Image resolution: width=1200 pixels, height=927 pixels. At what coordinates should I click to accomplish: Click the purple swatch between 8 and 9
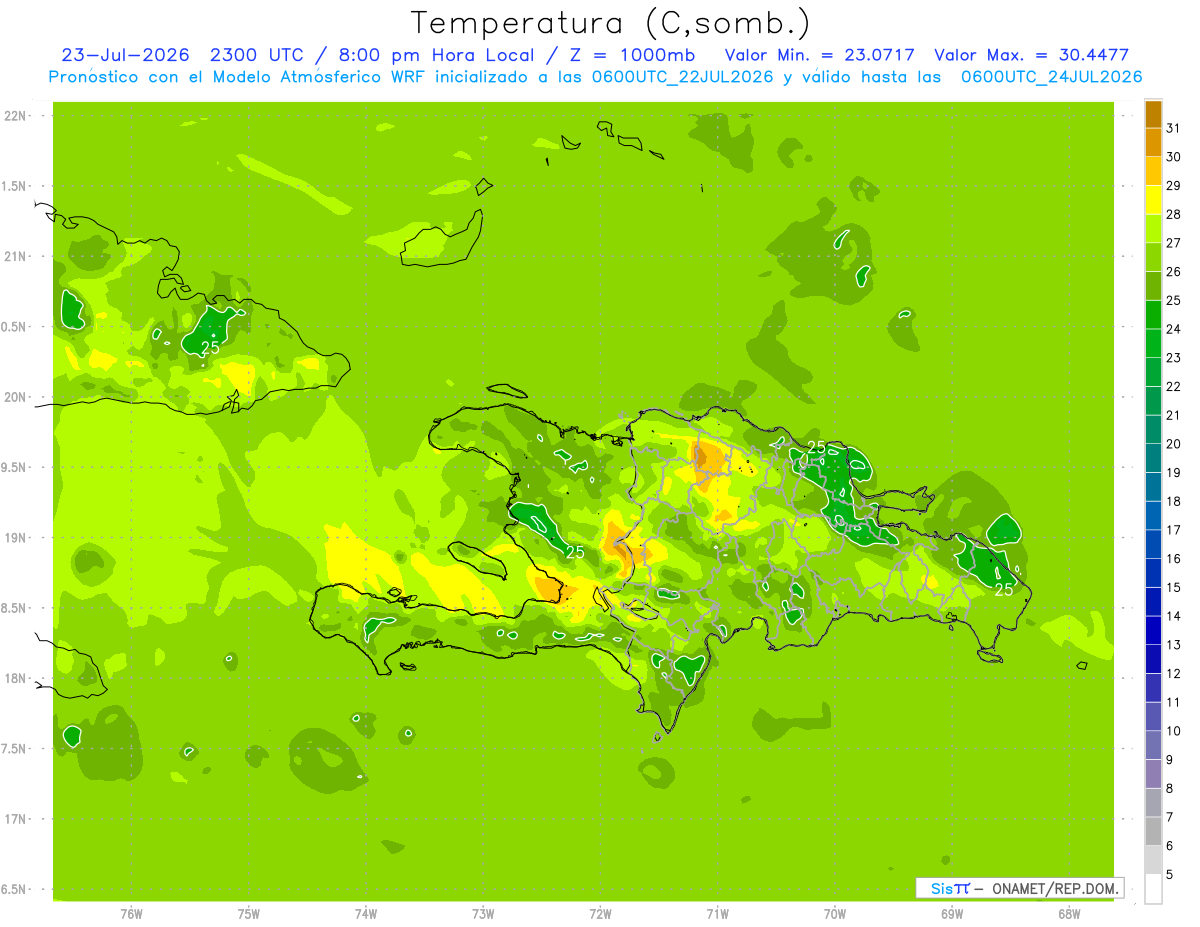point(1153,774)
